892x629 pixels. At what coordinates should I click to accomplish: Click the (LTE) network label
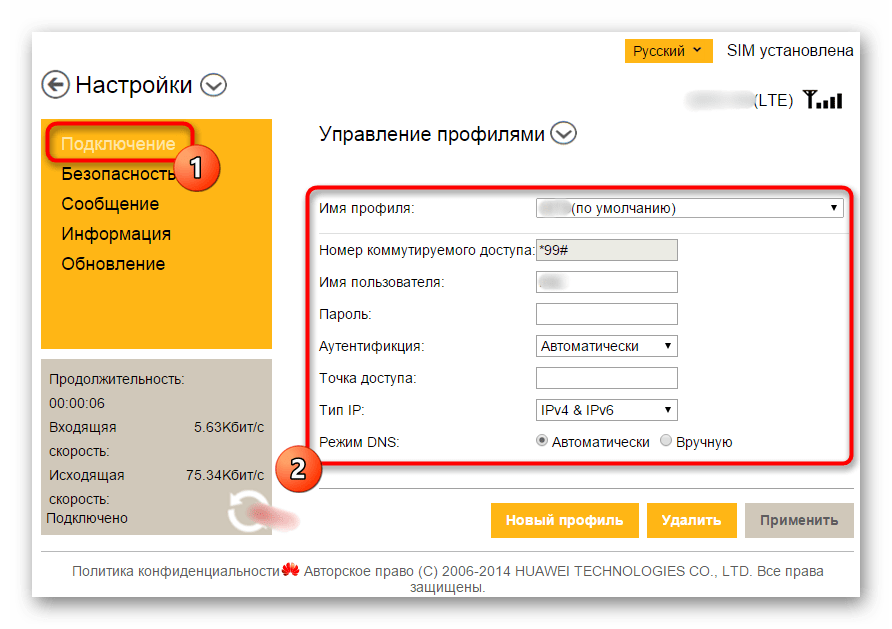click(773, 100)
